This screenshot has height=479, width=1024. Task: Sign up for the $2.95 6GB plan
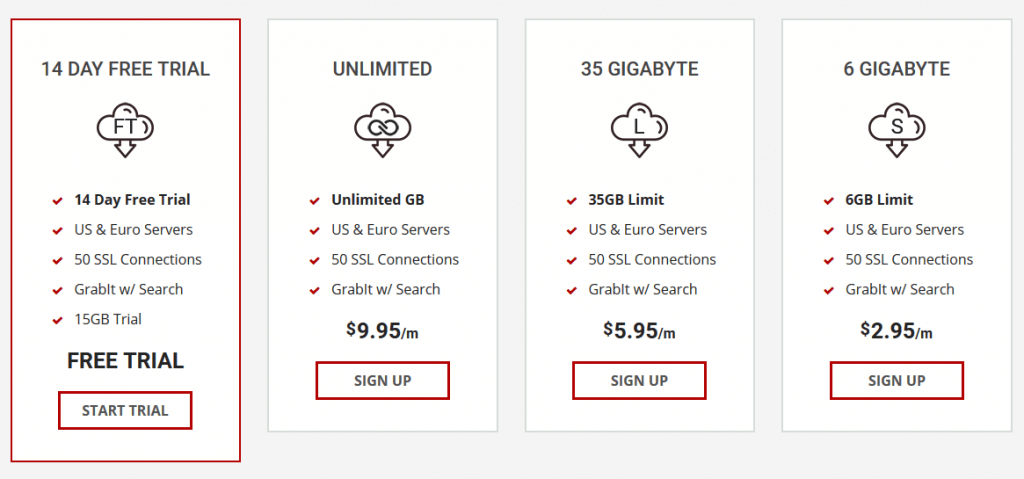[x=896, y=380]
